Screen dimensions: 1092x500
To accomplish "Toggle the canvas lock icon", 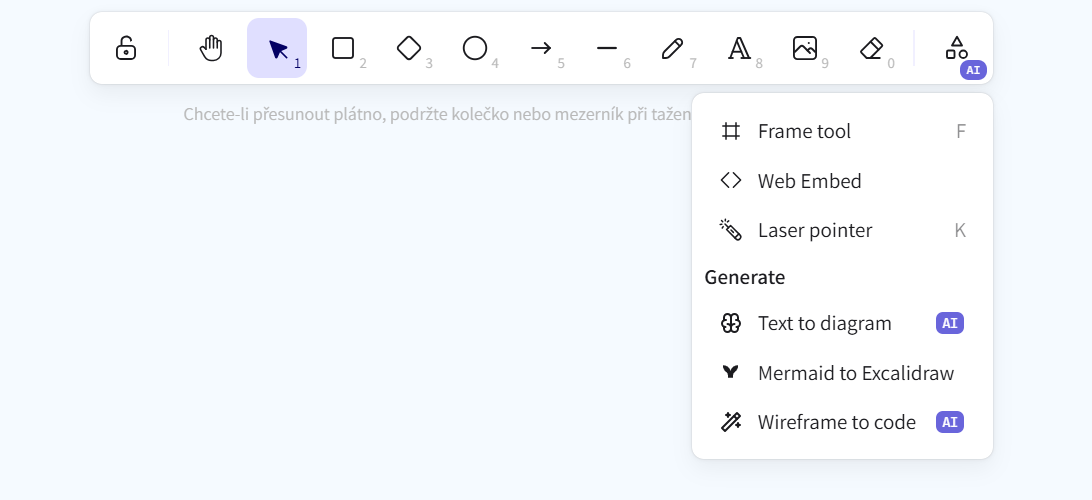I will [125, 48].
